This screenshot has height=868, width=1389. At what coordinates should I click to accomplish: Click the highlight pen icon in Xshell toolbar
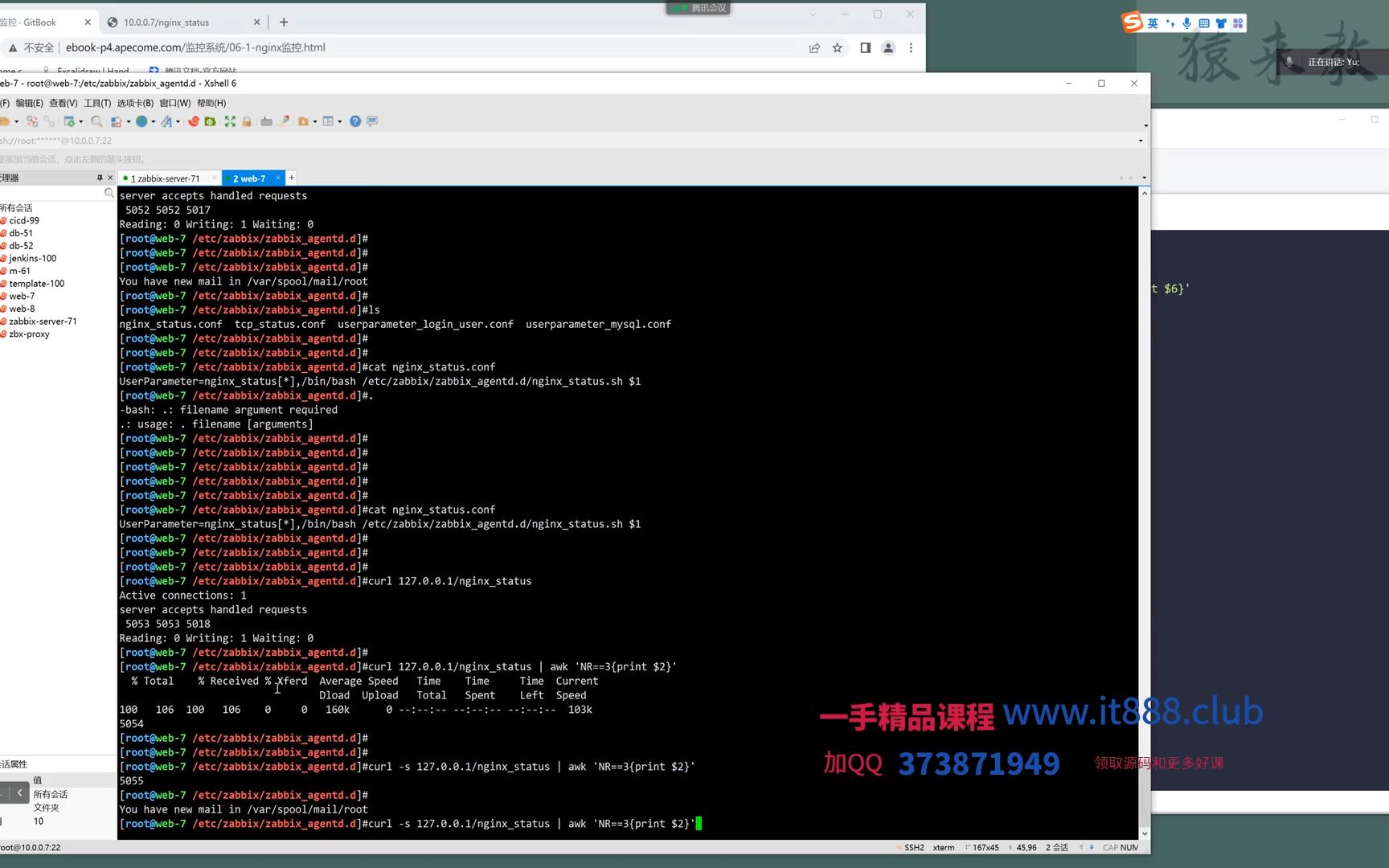(284, 121)
